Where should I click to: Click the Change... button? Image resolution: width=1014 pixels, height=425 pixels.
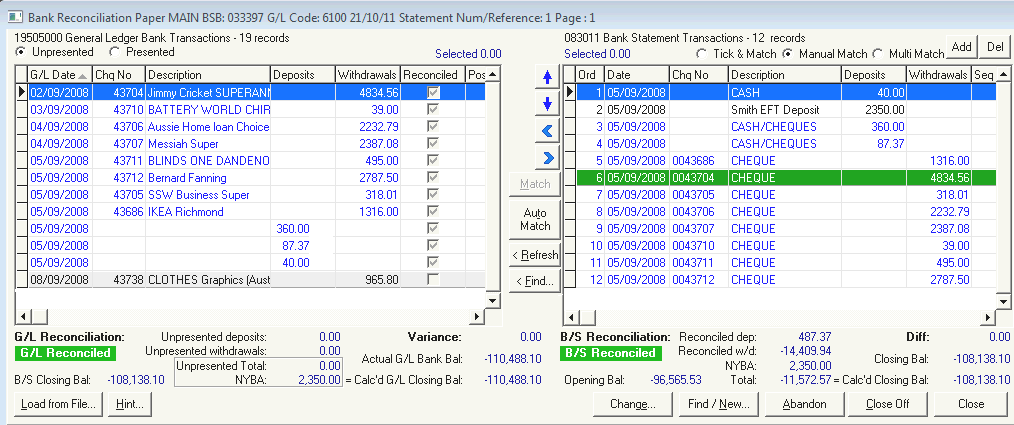pyautogui.click(x=632, y=404)
